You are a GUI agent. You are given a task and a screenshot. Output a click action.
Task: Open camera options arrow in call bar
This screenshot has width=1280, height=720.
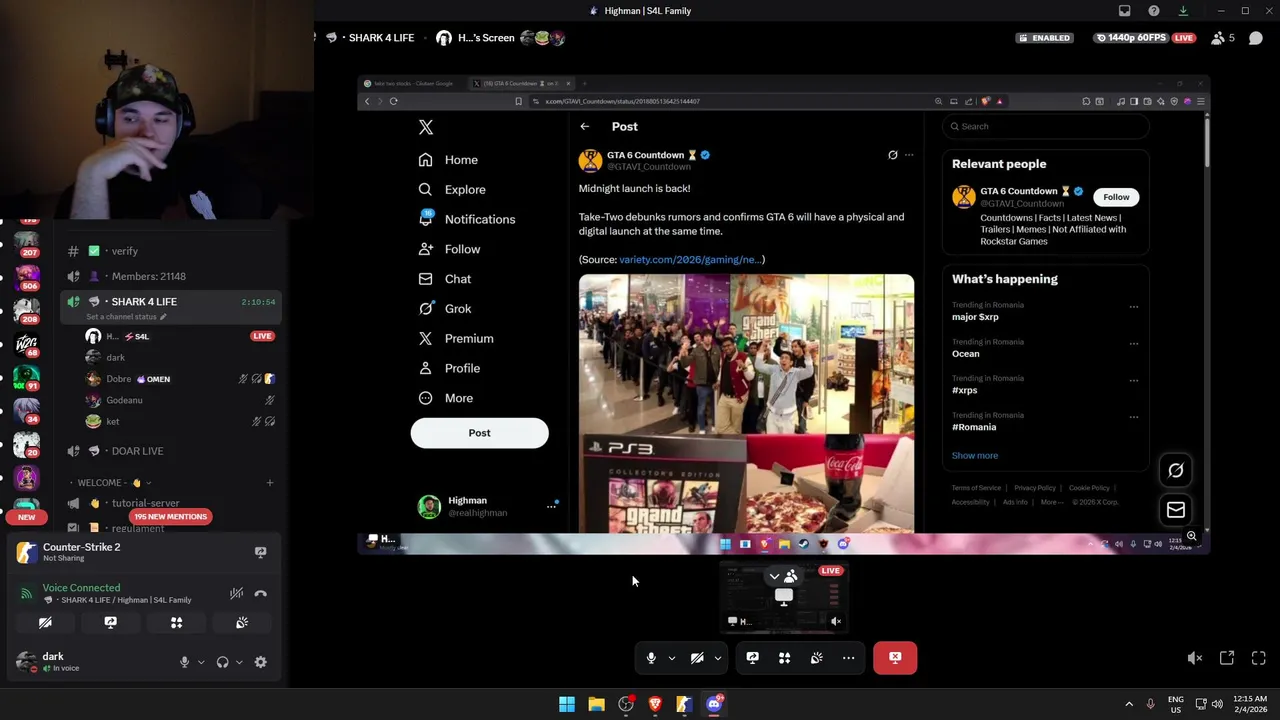point(717,658)
